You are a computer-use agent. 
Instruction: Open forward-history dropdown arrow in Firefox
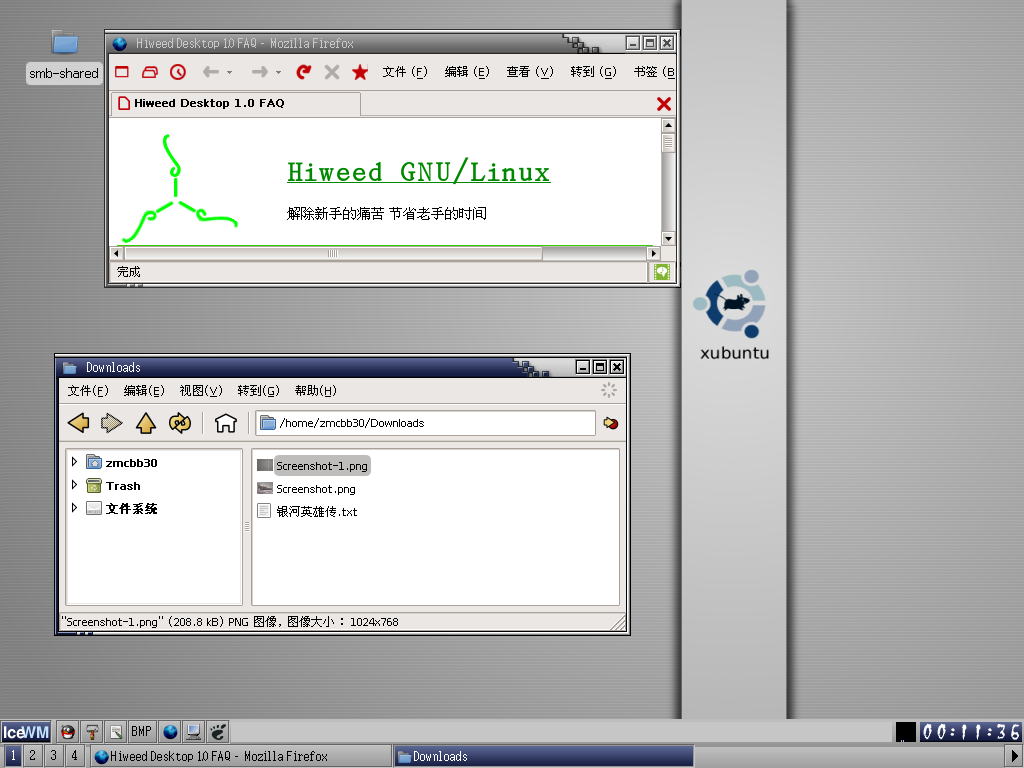[x=278, y=72]
